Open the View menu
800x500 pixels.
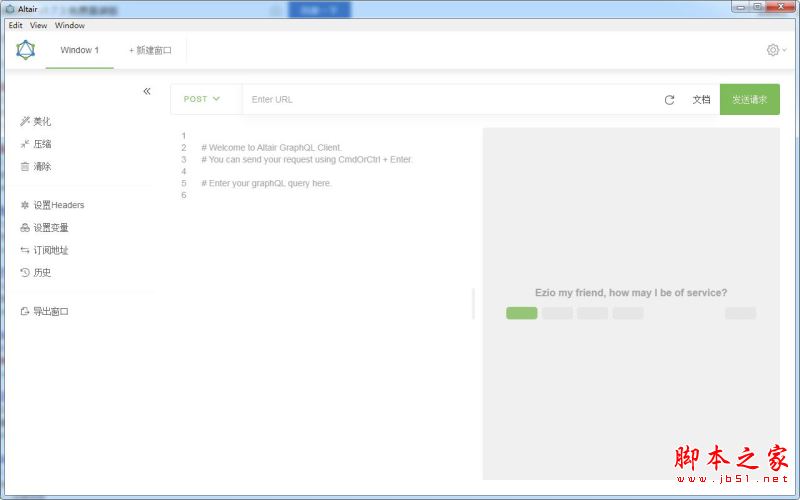(38, 25)
